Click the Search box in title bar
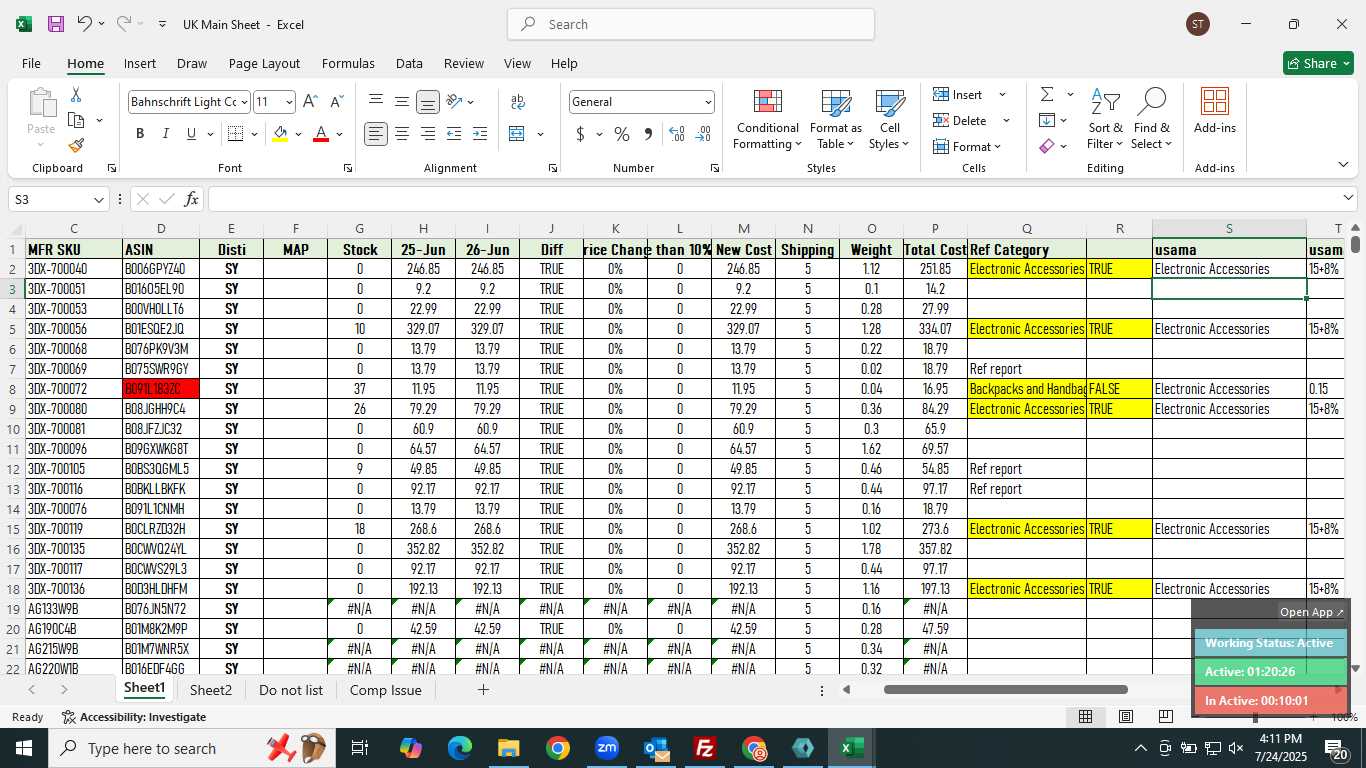The height and width of the screenshot is (768, 1366). click(x=691, y=24)
